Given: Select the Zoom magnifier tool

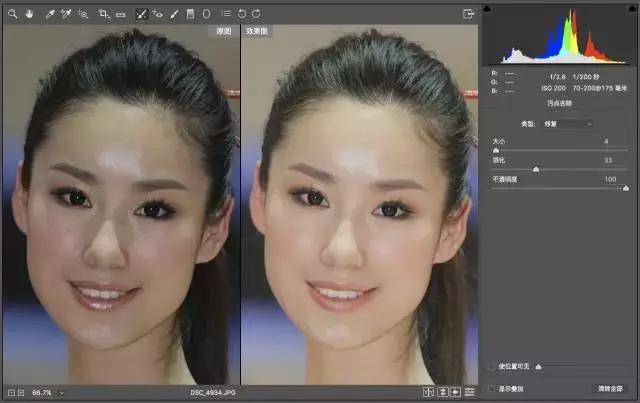Looking at the screenshot, I should point(13,14).
